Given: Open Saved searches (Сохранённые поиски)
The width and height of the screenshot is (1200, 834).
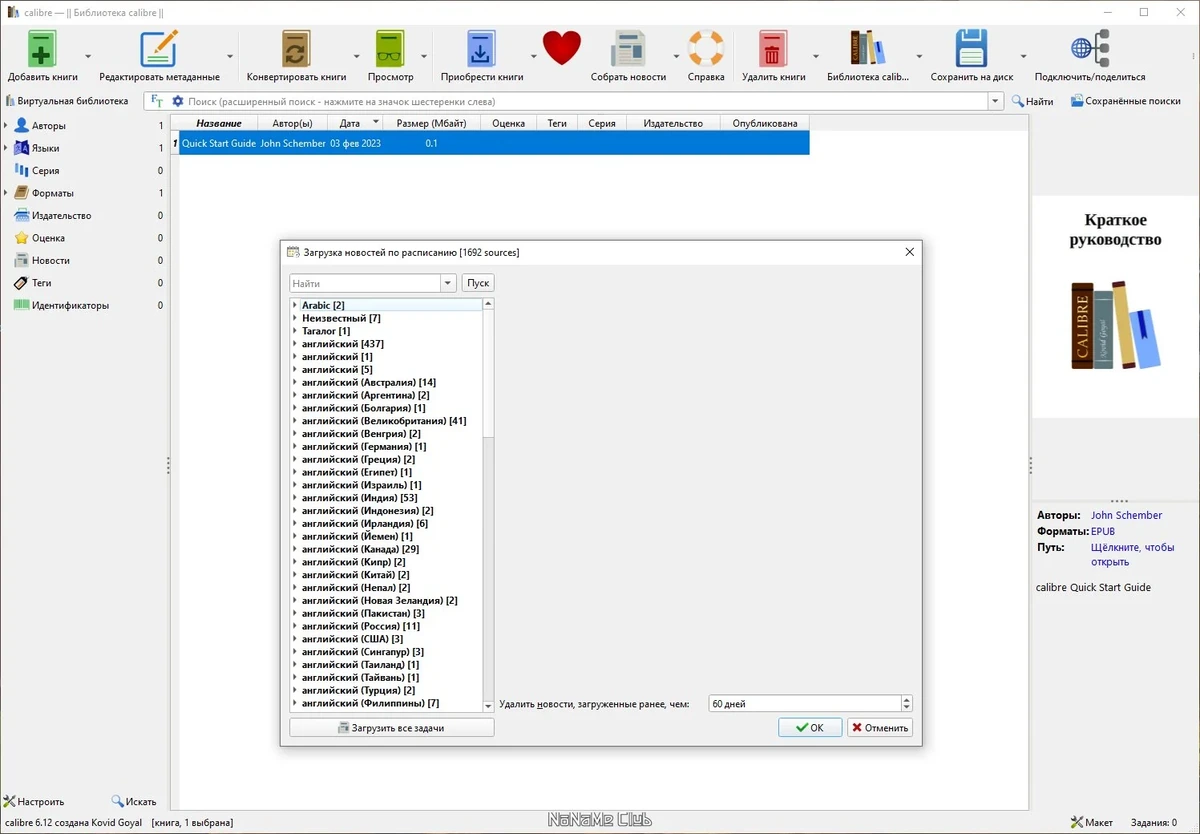Looking at the screenshot, I should click(1125, 101).
